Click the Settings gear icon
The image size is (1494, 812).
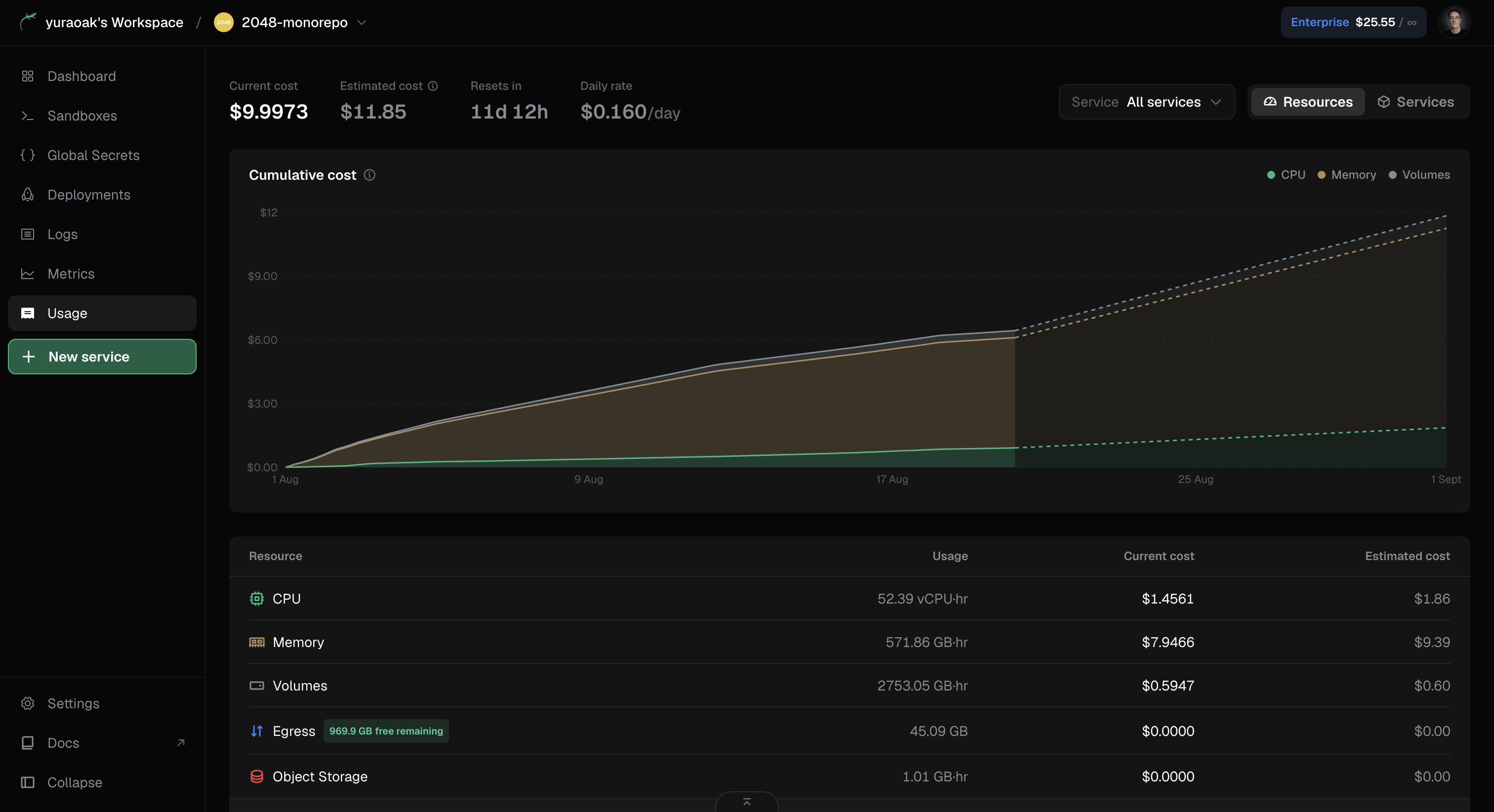(27, 703)
